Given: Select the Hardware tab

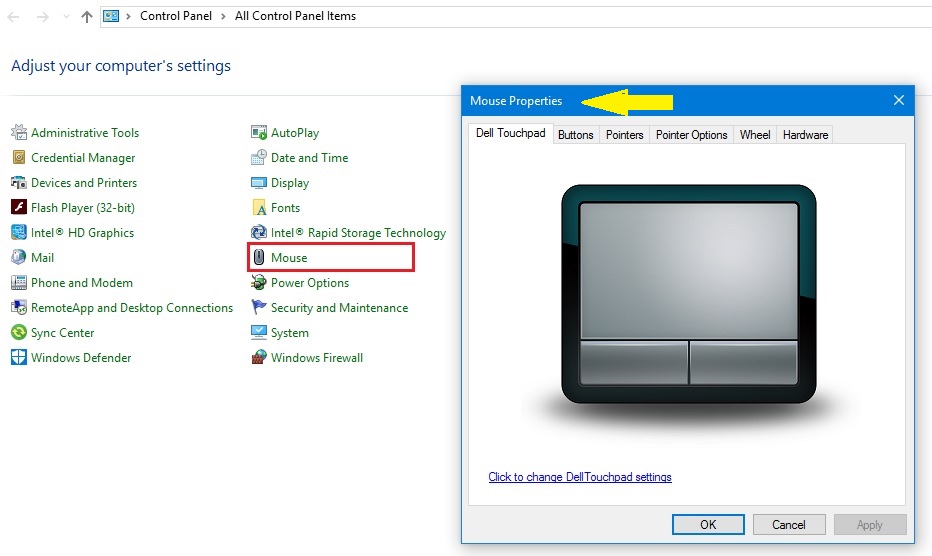Looking at the screenshot, I should (x=805, y=135).
